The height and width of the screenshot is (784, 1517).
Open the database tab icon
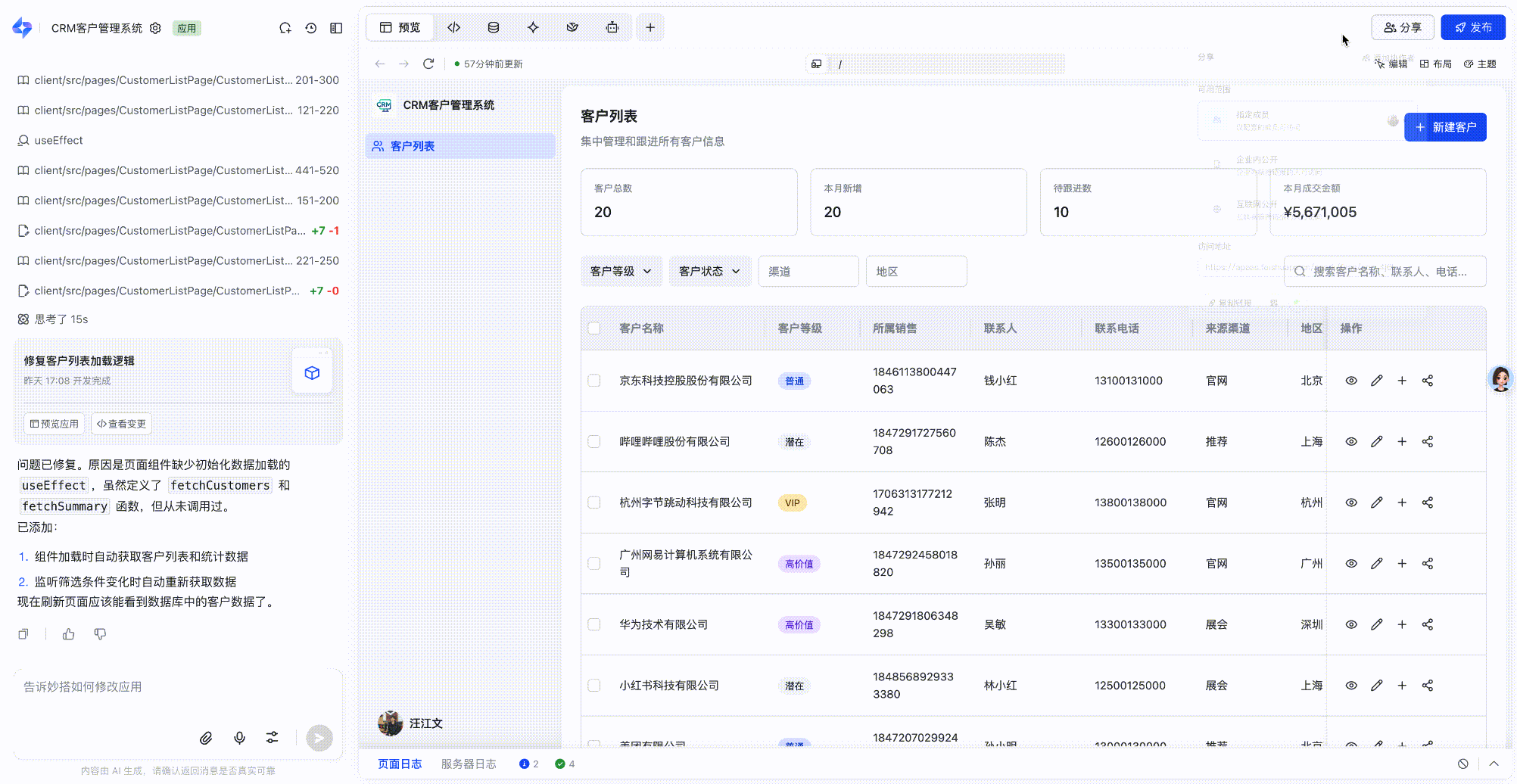(494, 27)
